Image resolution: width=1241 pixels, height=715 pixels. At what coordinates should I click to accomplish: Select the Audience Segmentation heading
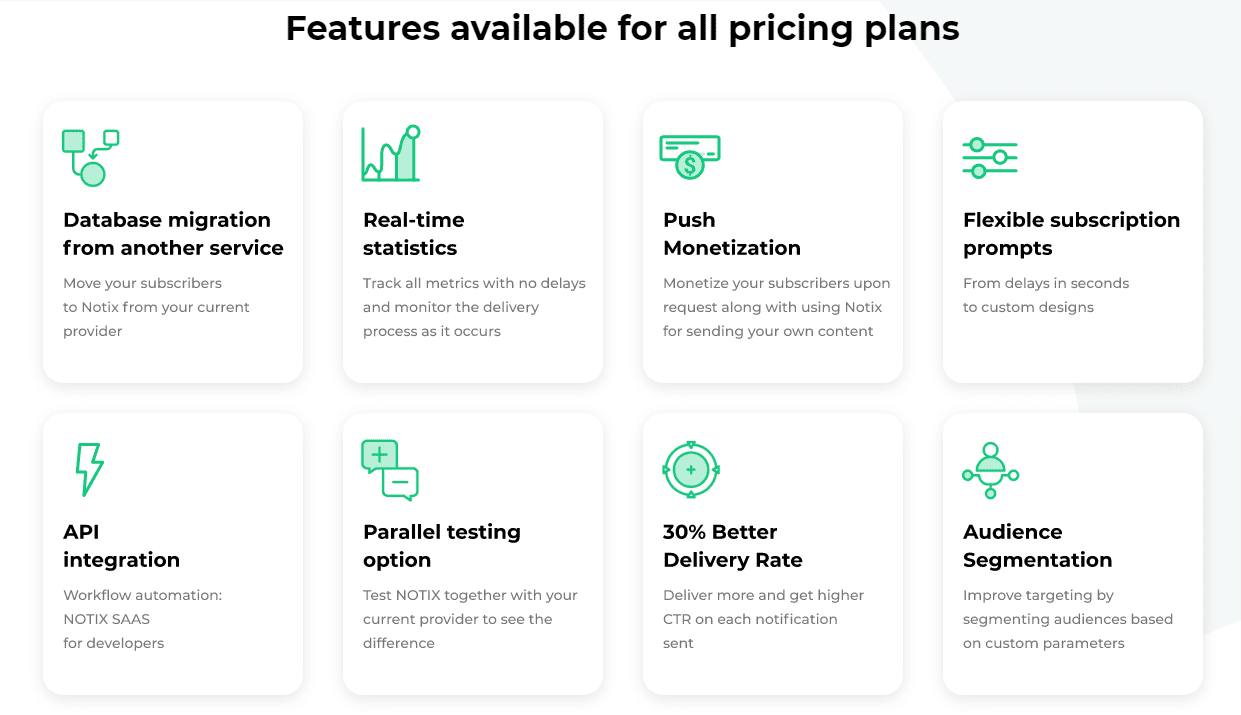[x=1037, y=546]
